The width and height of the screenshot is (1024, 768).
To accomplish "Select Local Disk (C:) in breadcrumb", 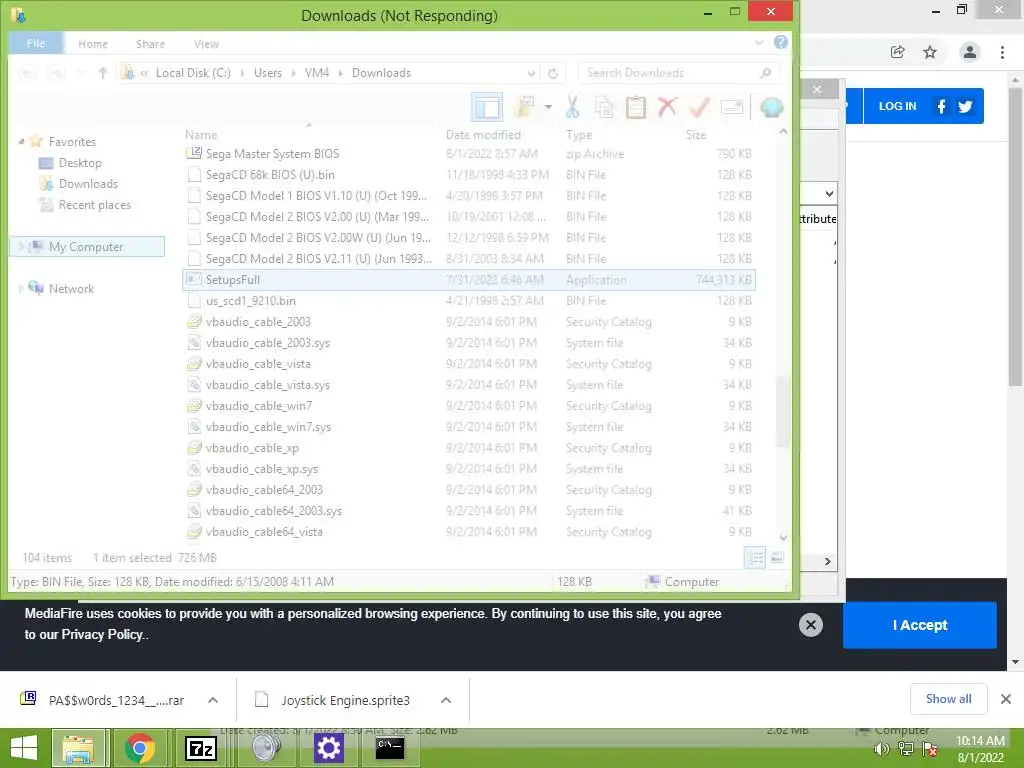I will point(193,73).
